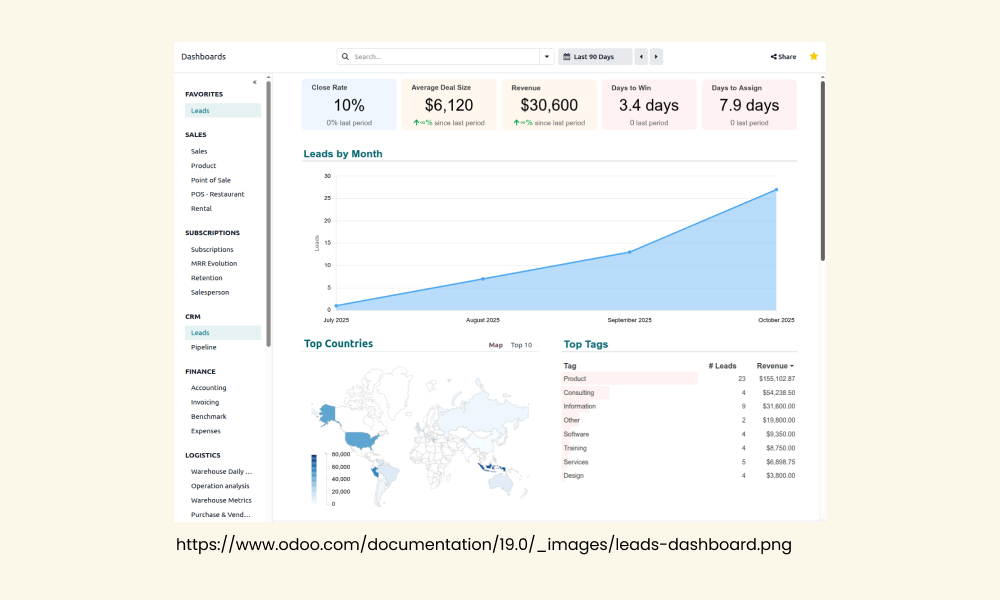Click the Share button
This screenshot has width=1000, height=600.
tap(783, 57)
